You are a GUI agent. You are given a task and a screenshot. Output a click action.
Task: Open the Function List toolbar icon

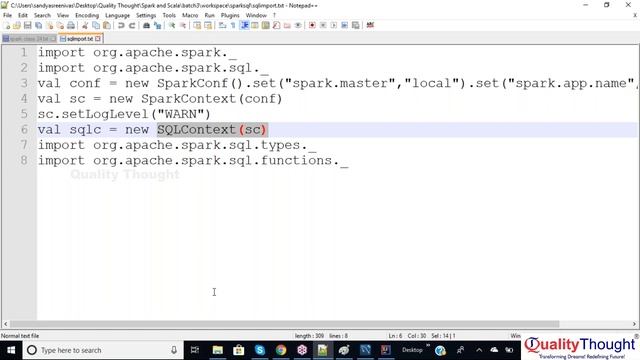[x=276, y=25]
